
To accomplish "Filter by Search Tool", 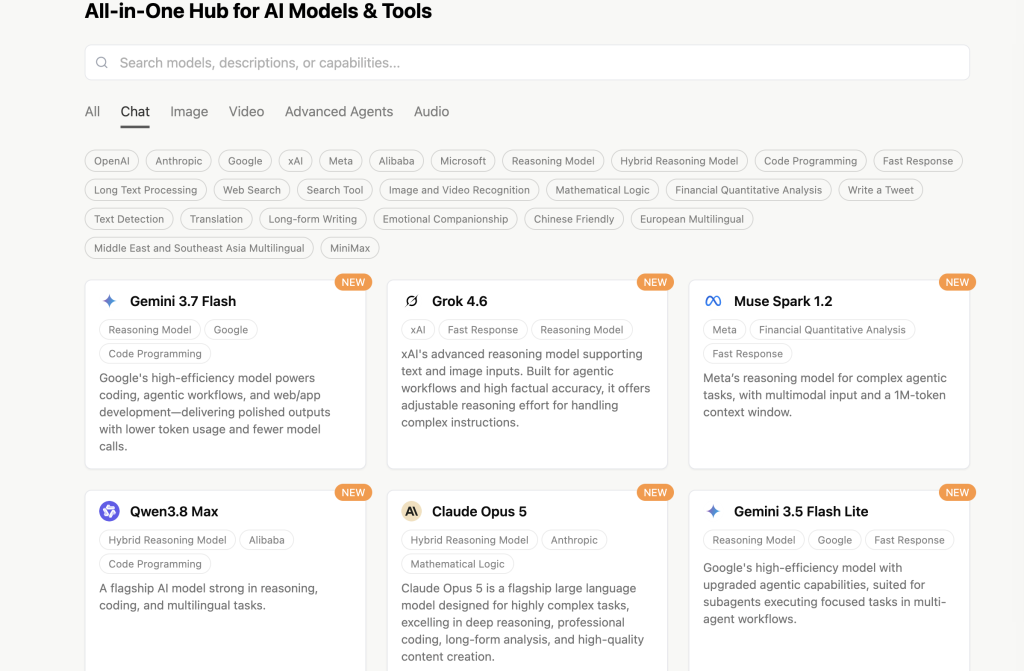I will tap(334, 190).
